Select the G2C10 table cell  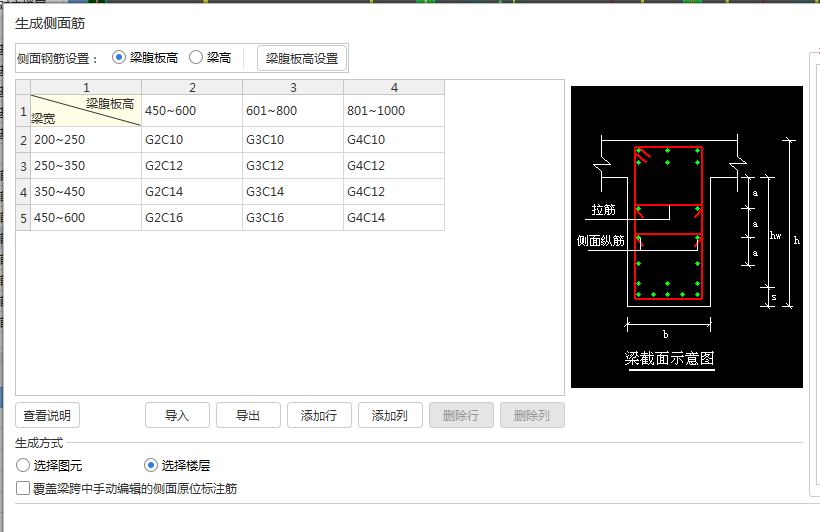pyautogui.click(x=192, y=140)
